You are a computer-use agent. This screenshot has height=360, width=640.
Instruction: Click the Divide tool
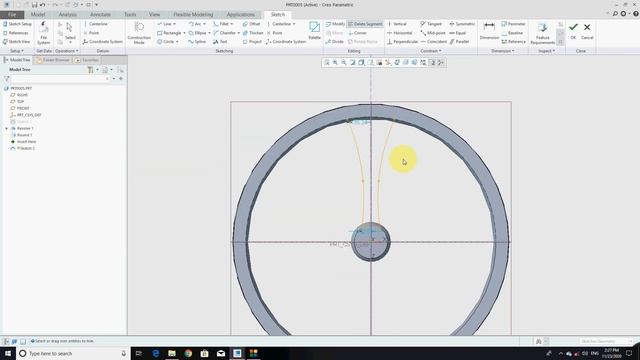(x=335, y=42)
